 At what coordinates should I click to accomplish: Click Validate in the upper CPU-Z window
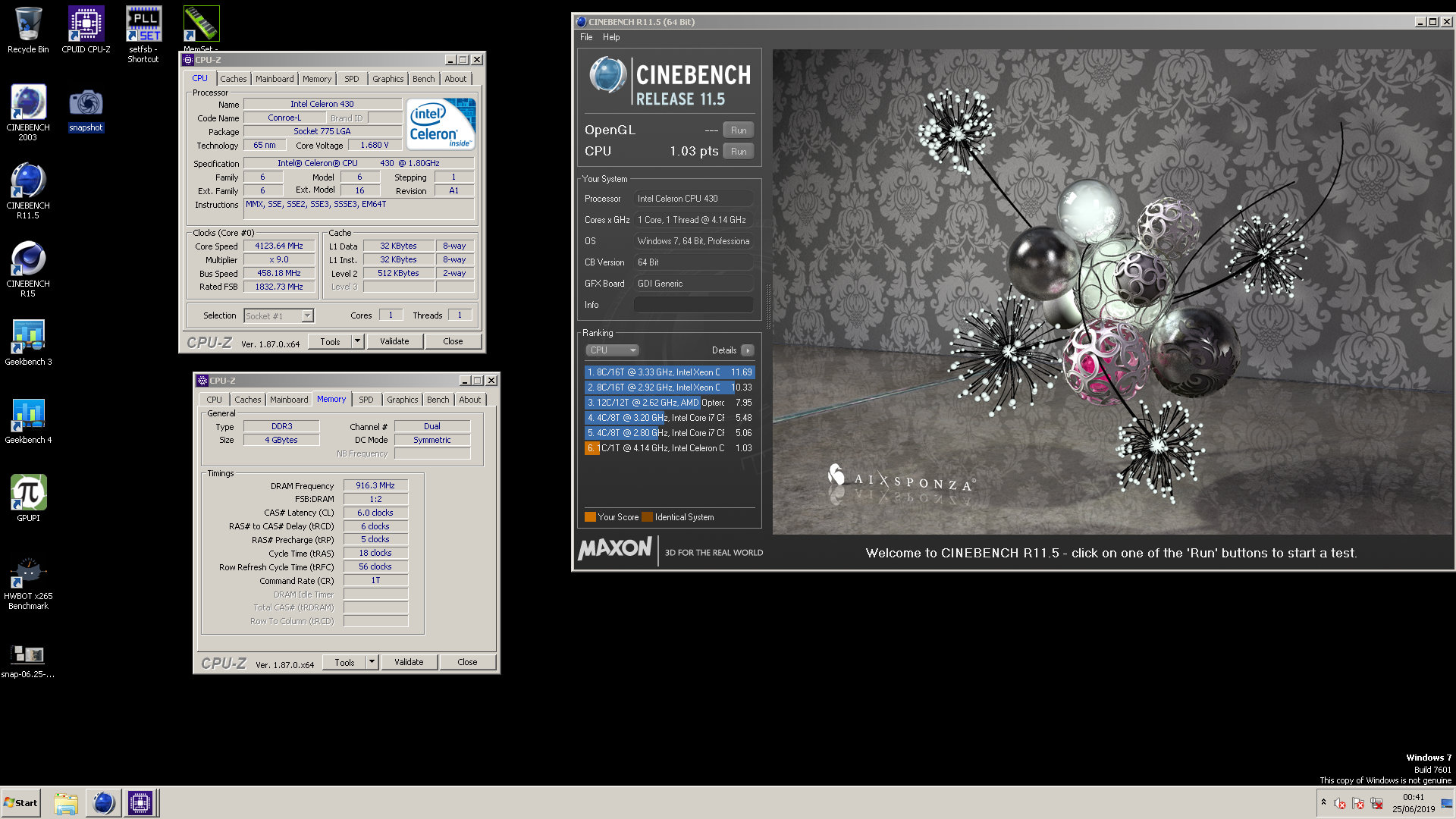(x=394, y=341)
